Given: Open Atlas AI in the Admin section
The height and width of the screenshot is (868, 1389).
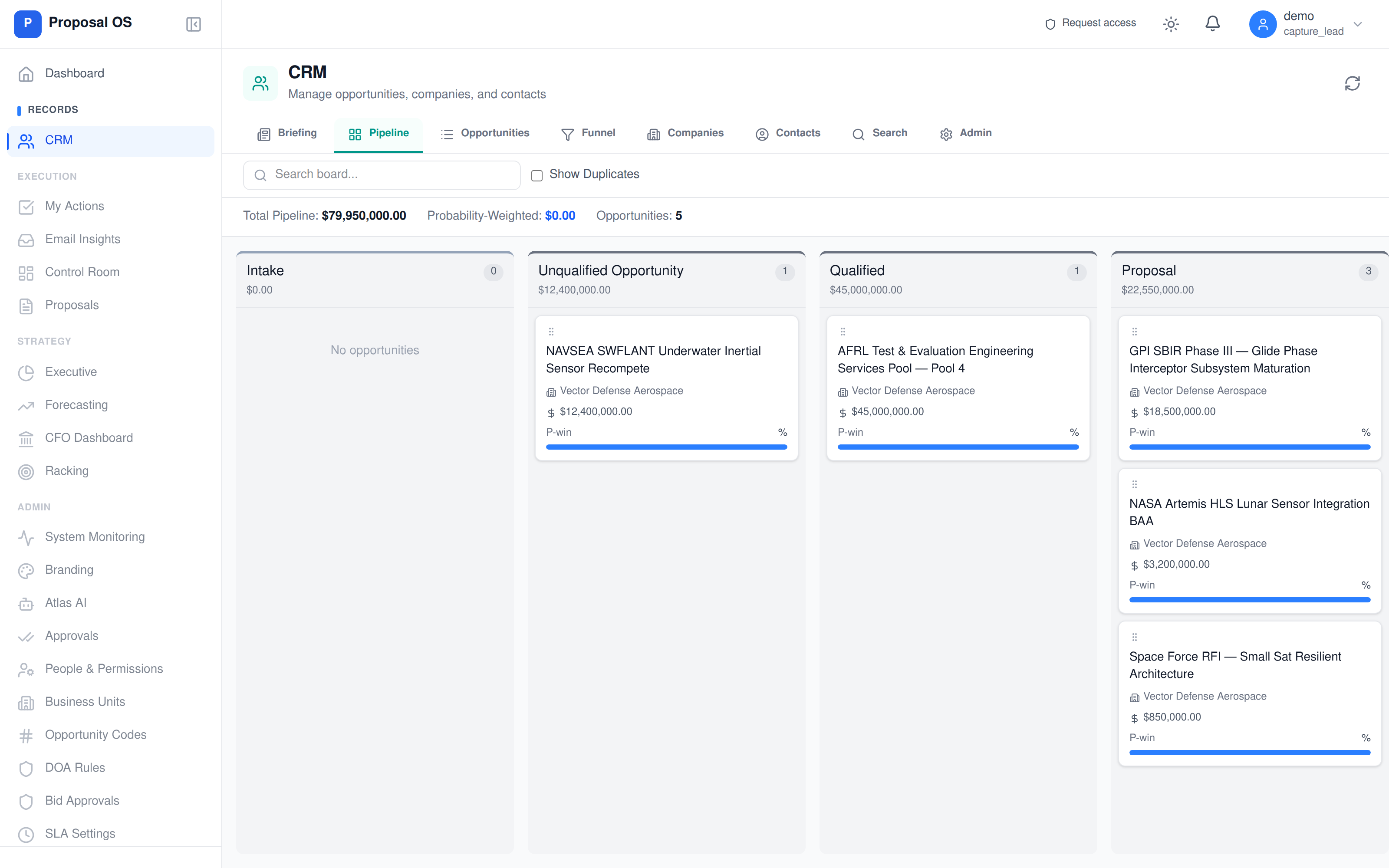Looking at the screenshot, I should point(66,603).
